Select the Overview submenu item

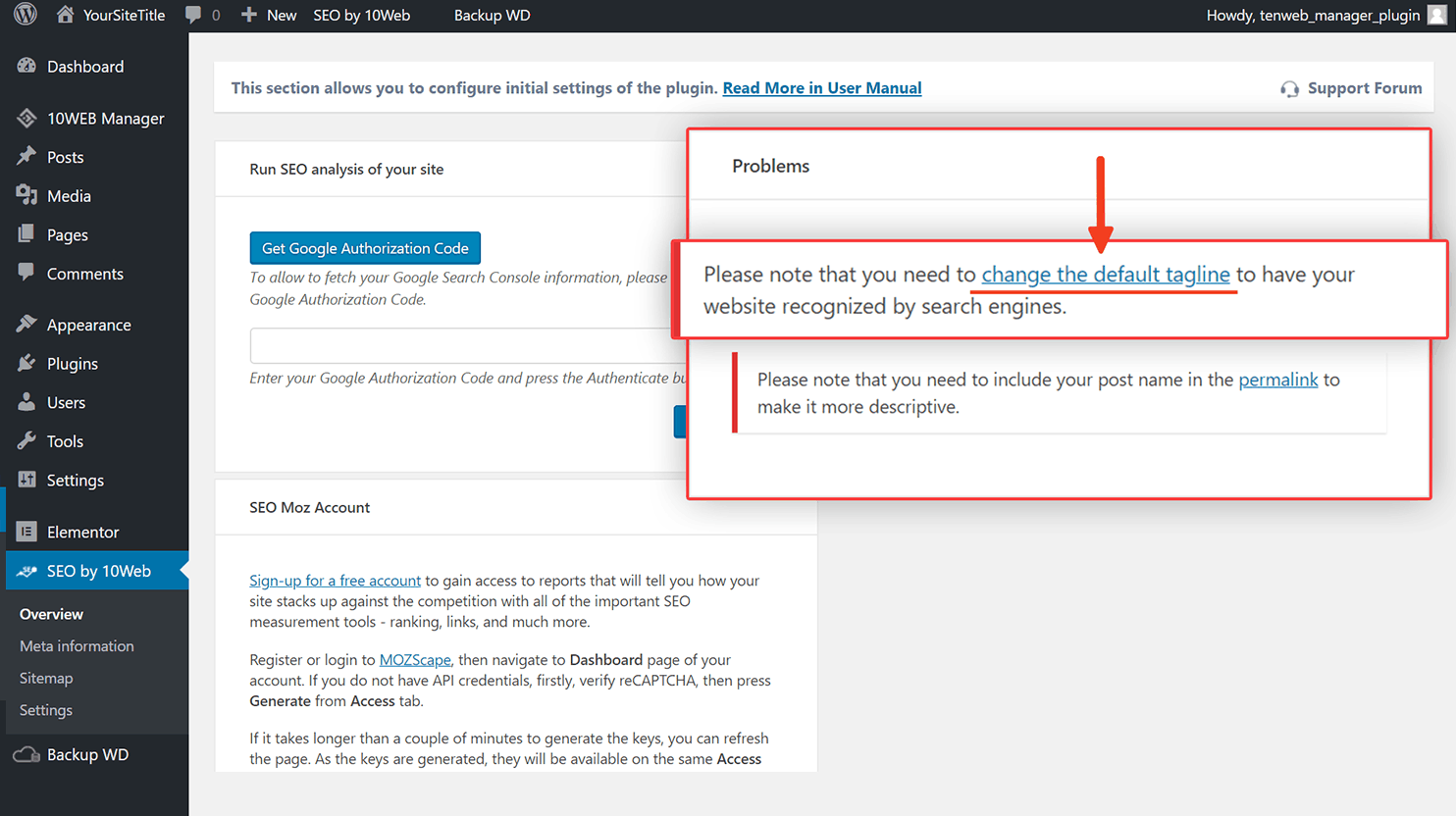tap(51, 614)
